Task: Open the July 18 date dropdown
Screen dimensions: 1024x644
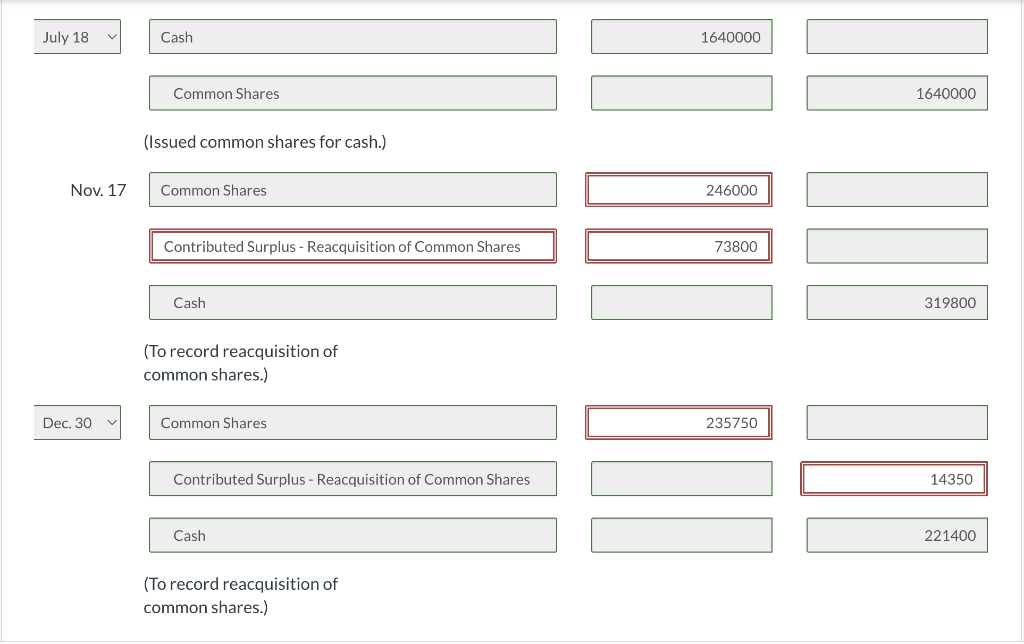Action: [77, 36]
